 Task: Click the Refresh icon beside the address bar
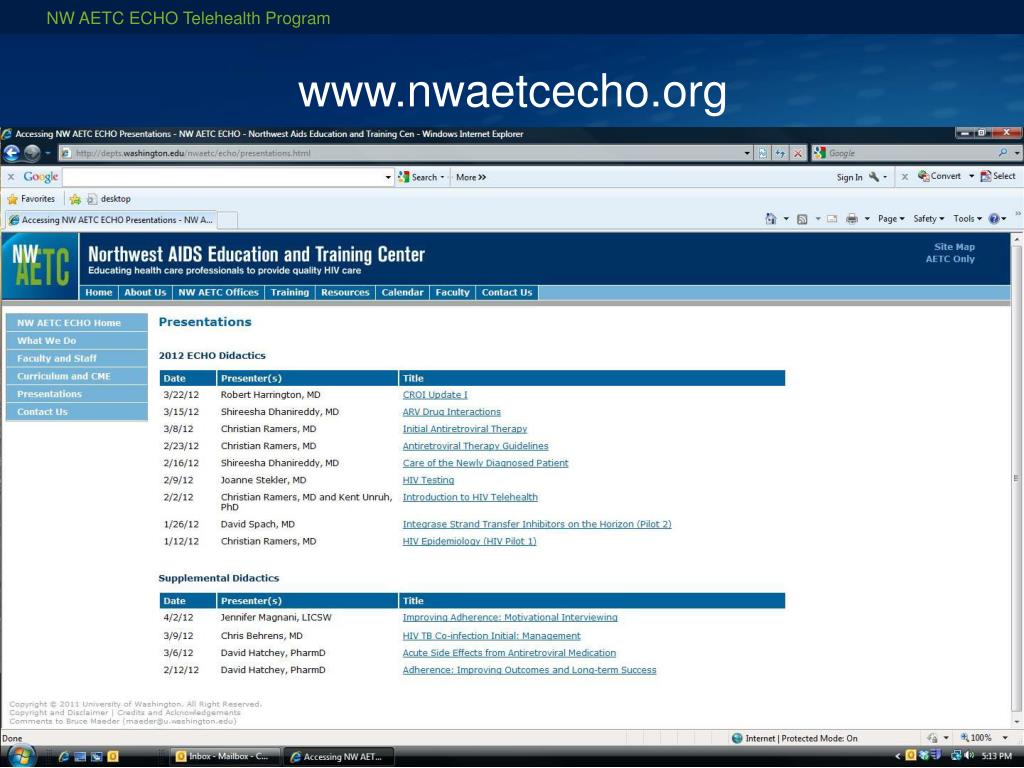(x=780, y=153)
